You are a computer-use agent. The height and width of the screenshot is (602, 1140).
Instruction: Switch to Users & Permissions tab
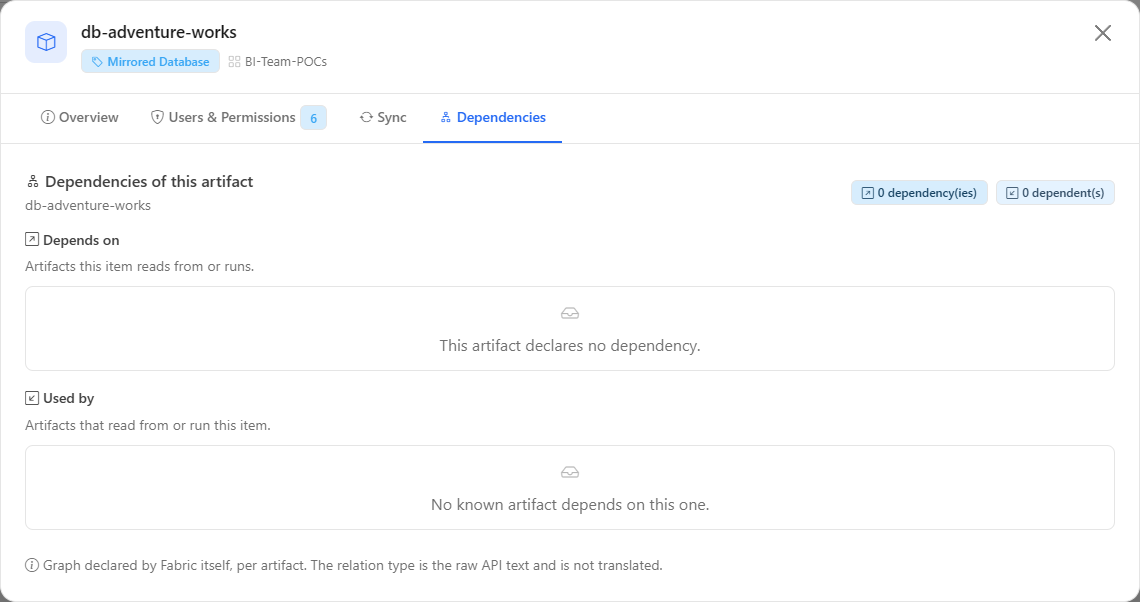pos(238,118)
